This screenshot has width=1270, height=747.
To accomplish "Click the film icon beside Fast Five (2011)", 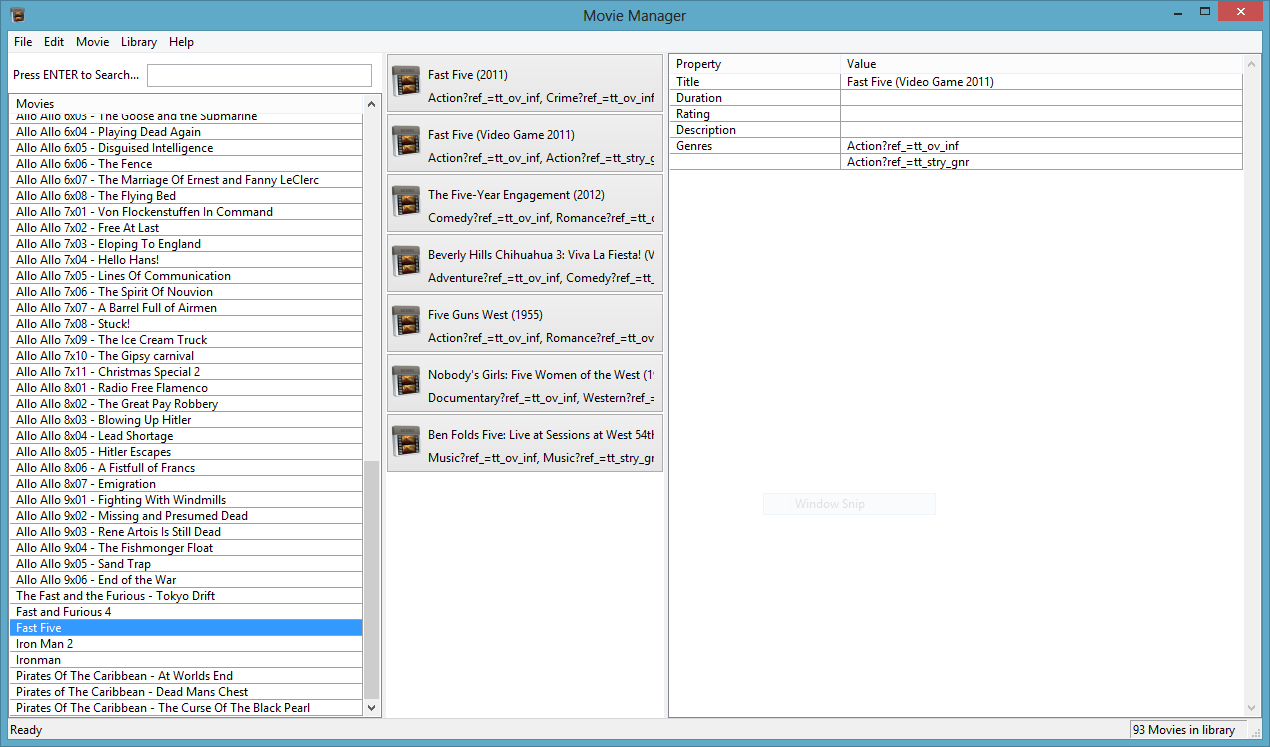I will (406, 82).
